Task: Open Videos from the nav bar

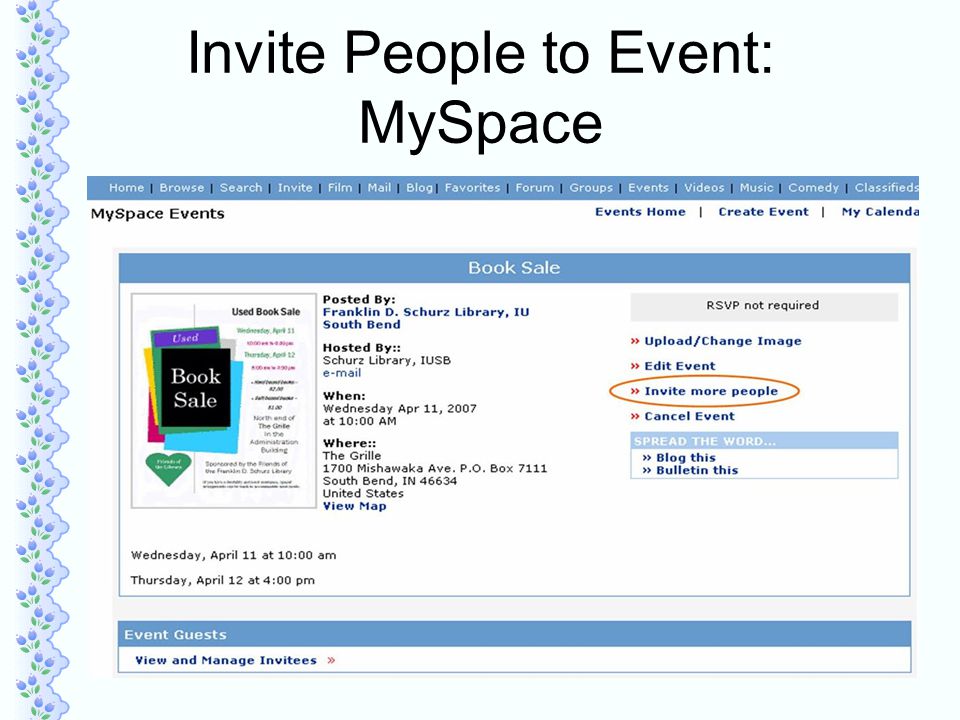Action: click(704, 187)
